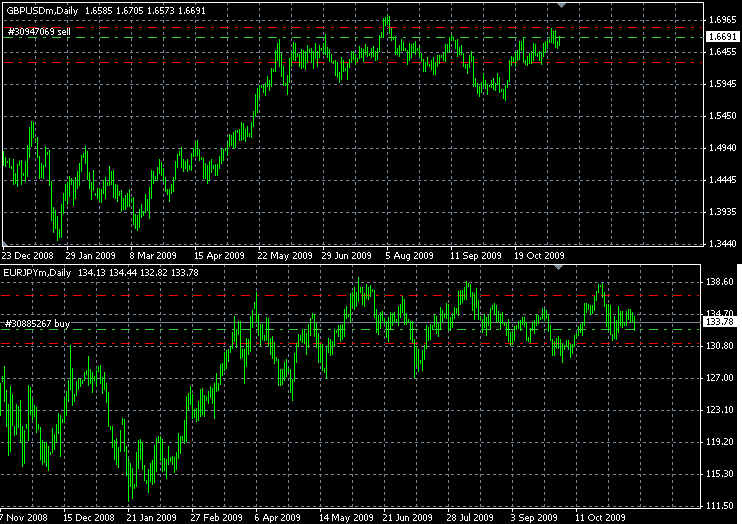Click the 11 Oct 2009 date label

tap(600, 517)
